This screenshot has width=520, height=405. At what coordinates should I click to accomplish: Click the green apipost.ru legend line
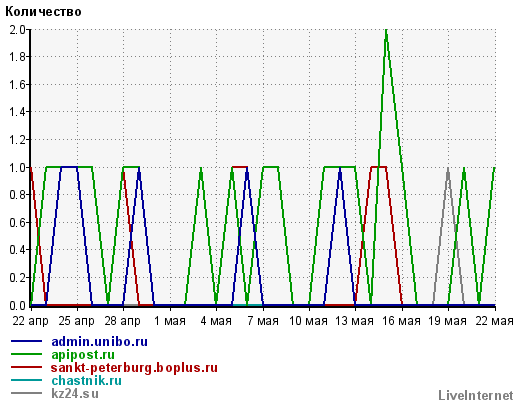[27, 354]
